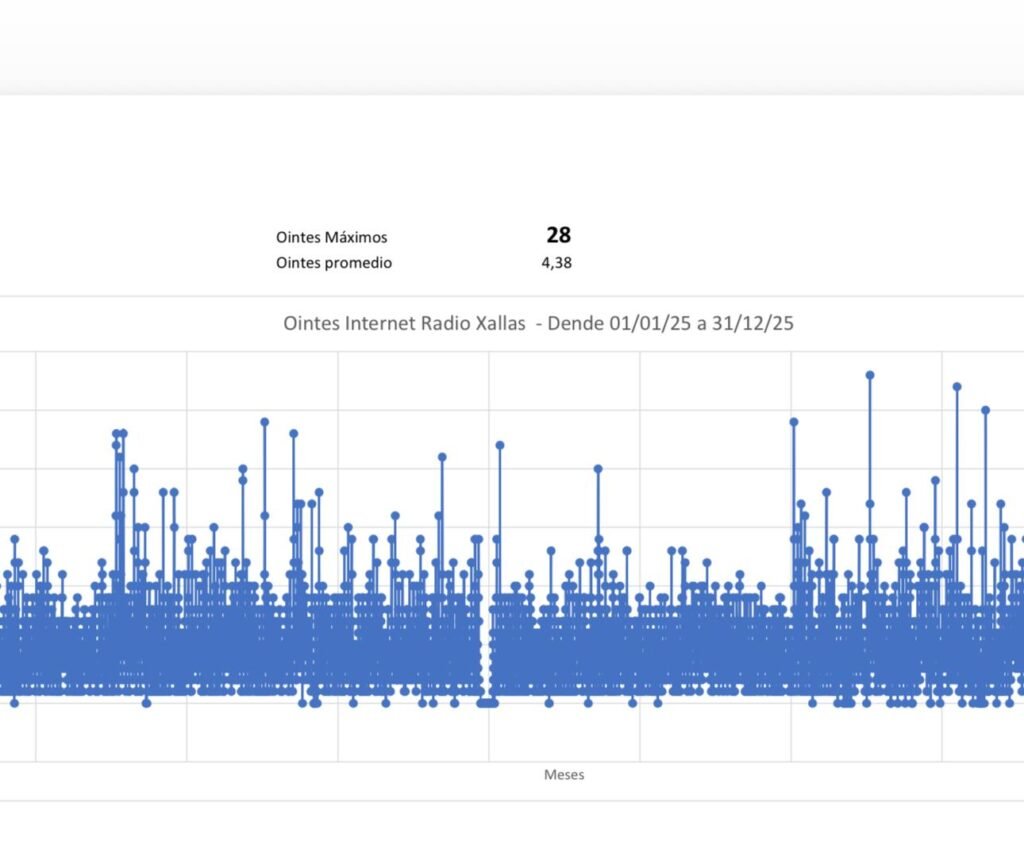Click the bold maximum value 28
Image resolution: width=1024 pixels, height=849 pixels.
pyautogui.click(x=558, y=235)
